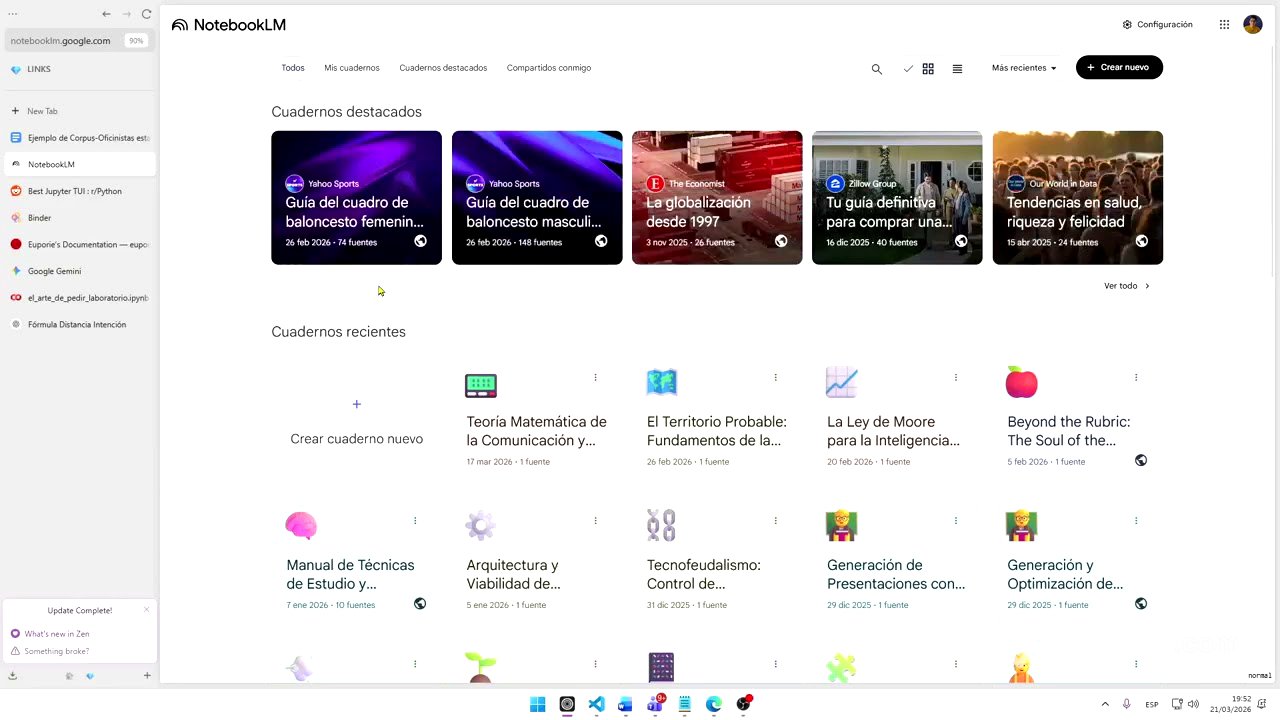The height and width of the screenshot is (720, 1280).
Task: Click the notebooklm.google.com URL bar
Action: pyautogui.click(x=80, y=41)
